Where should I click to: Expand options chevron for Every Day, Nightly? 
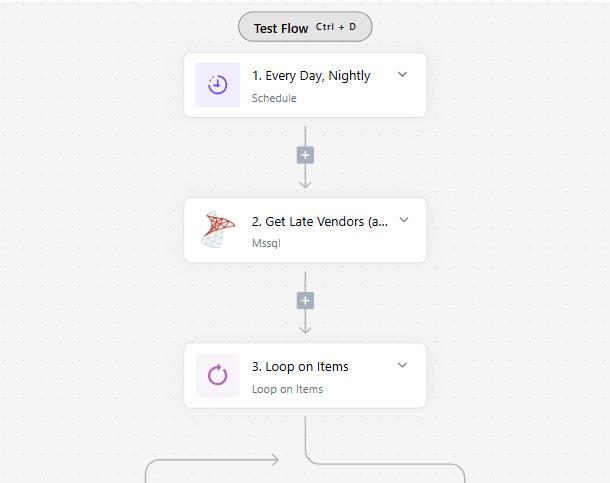coord(402,75)
